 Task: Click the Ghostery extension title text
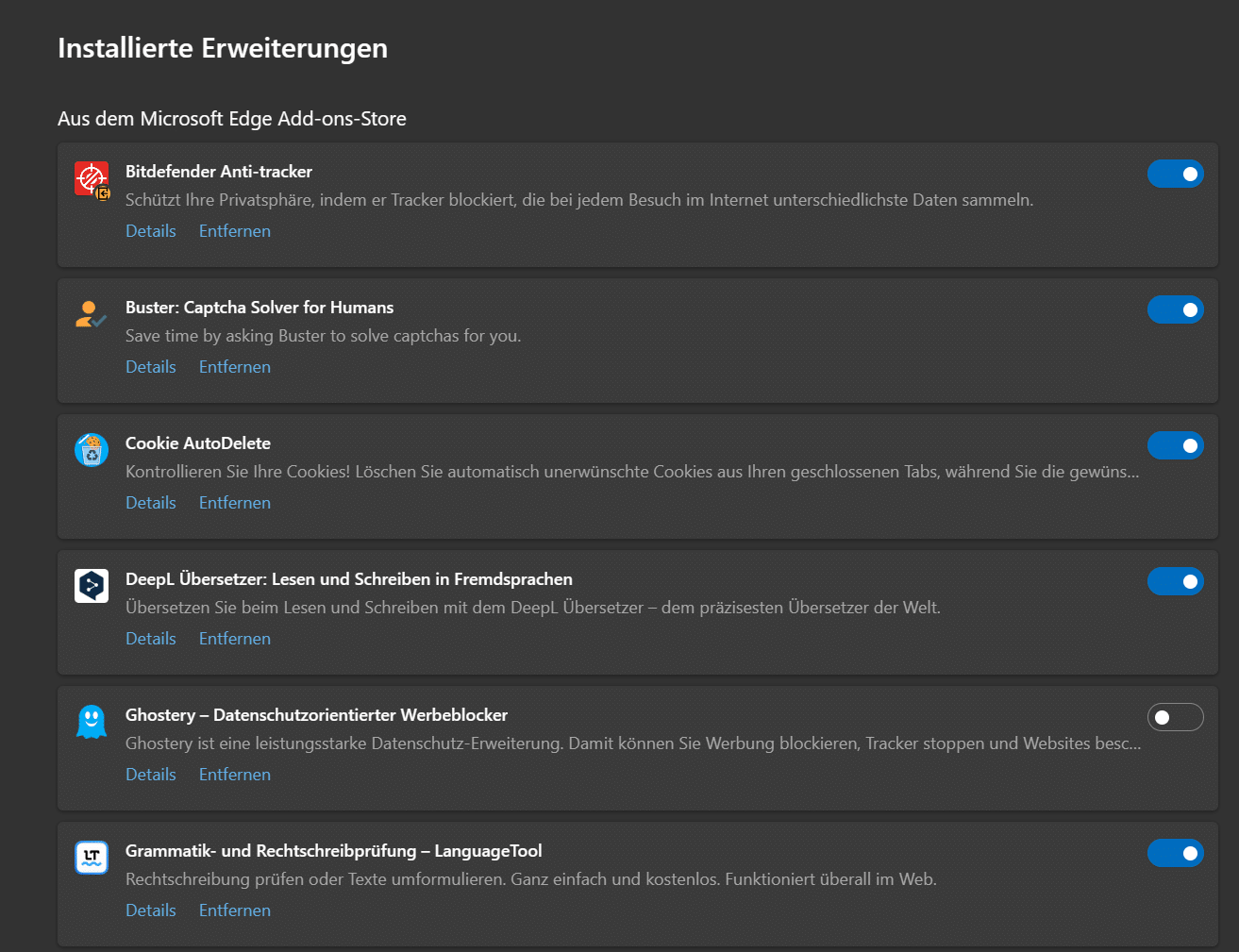pos(316,715)
